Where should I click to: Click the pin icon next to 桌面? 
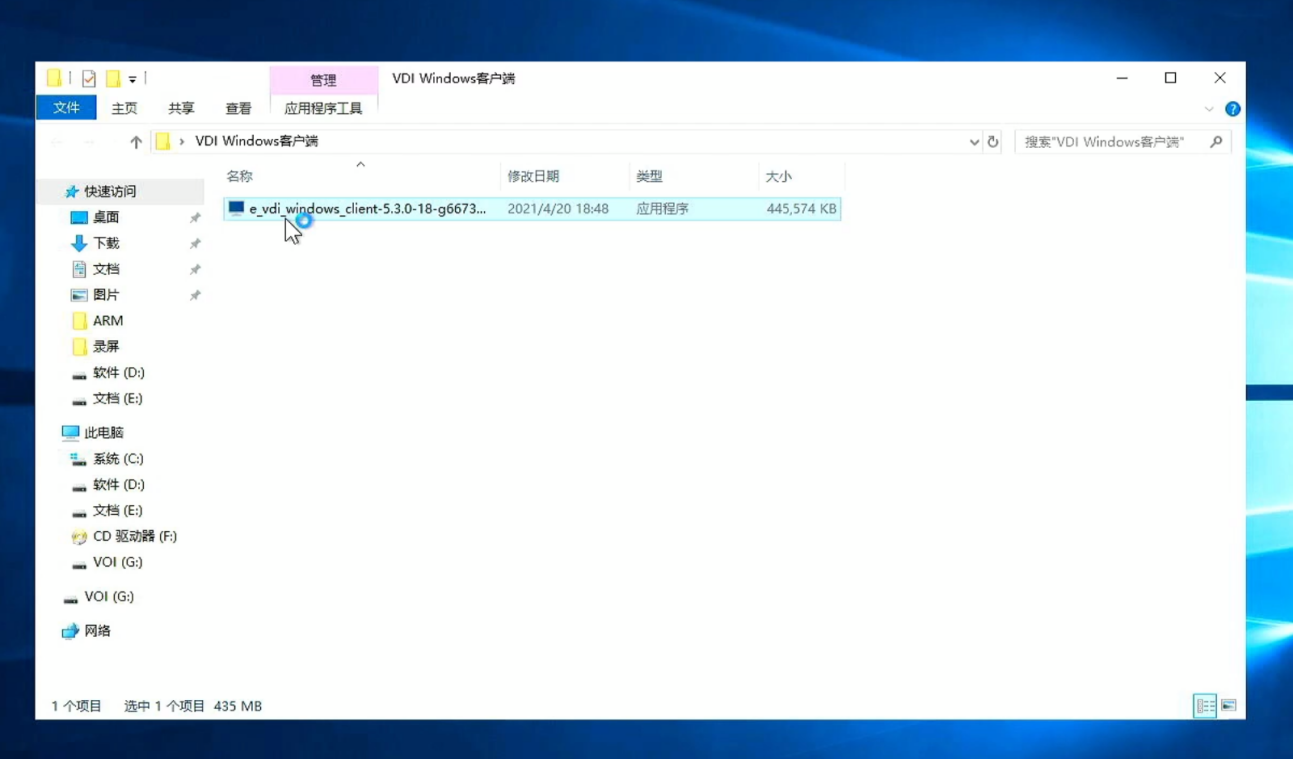tap(195, 218)
